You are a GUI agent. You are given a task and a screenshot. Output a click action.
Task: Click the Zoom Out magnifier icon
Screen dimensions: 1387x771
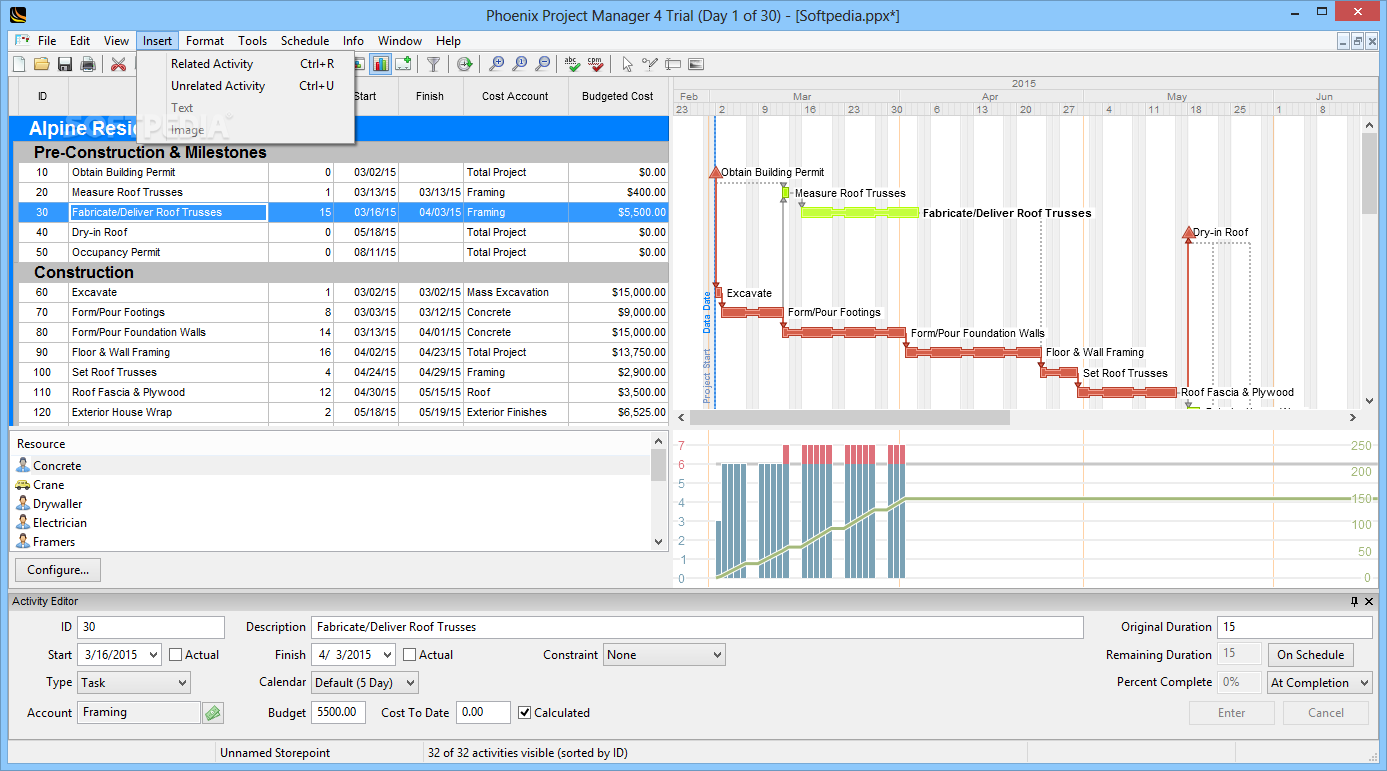(x=543, y=64)
